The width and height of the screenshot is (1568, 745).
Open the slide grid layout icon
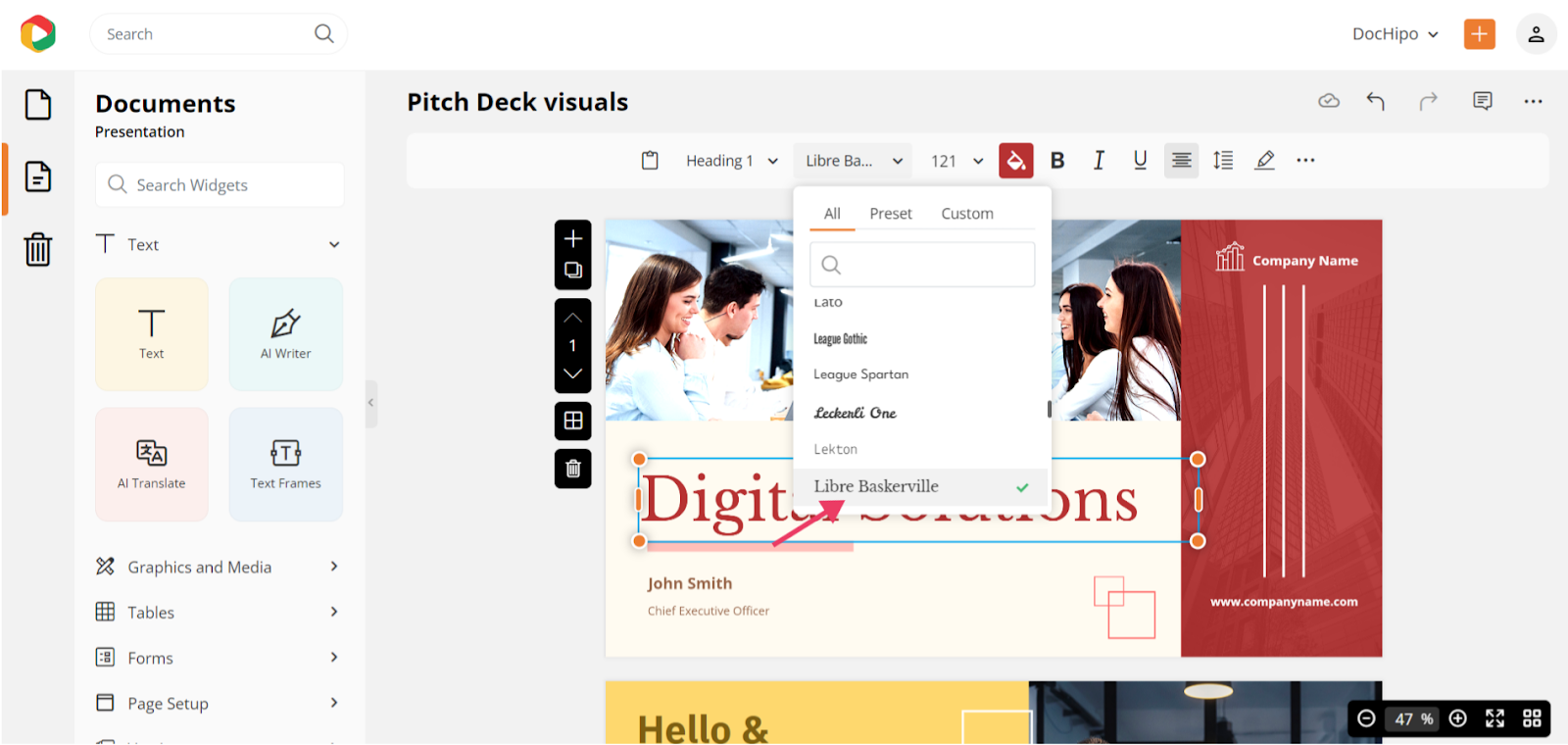(x=573, y=422)
